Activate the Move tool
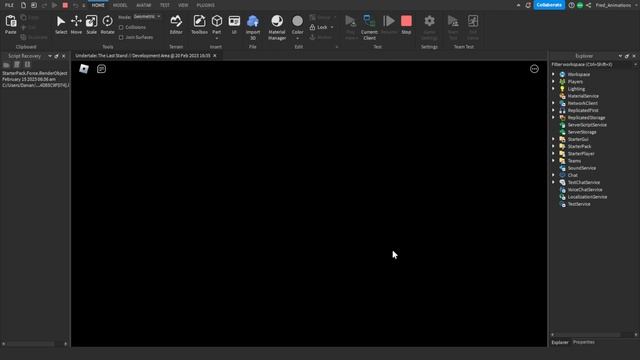Screen dimensions: 640x360 tap(76, 25)
